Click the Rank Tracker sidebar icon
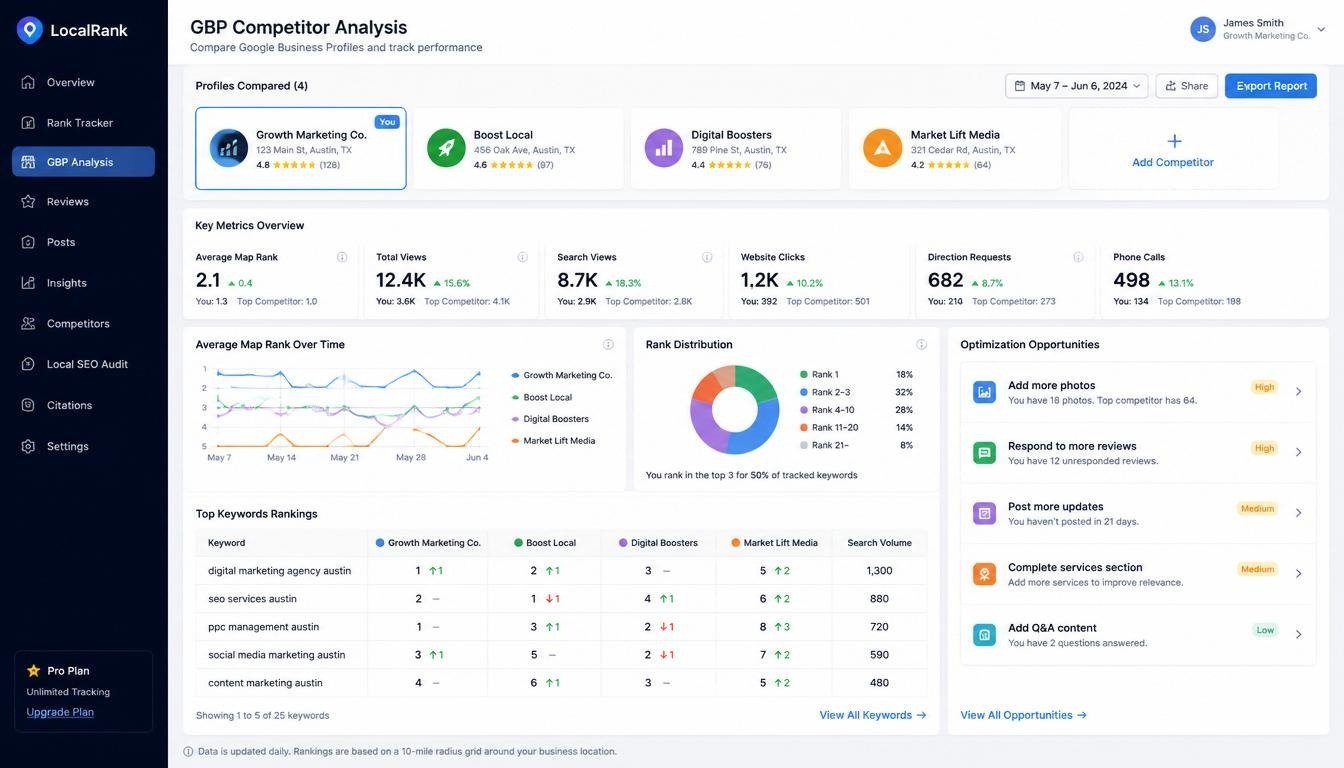Viewport: 1344px width, 768px height. (28, 123)
